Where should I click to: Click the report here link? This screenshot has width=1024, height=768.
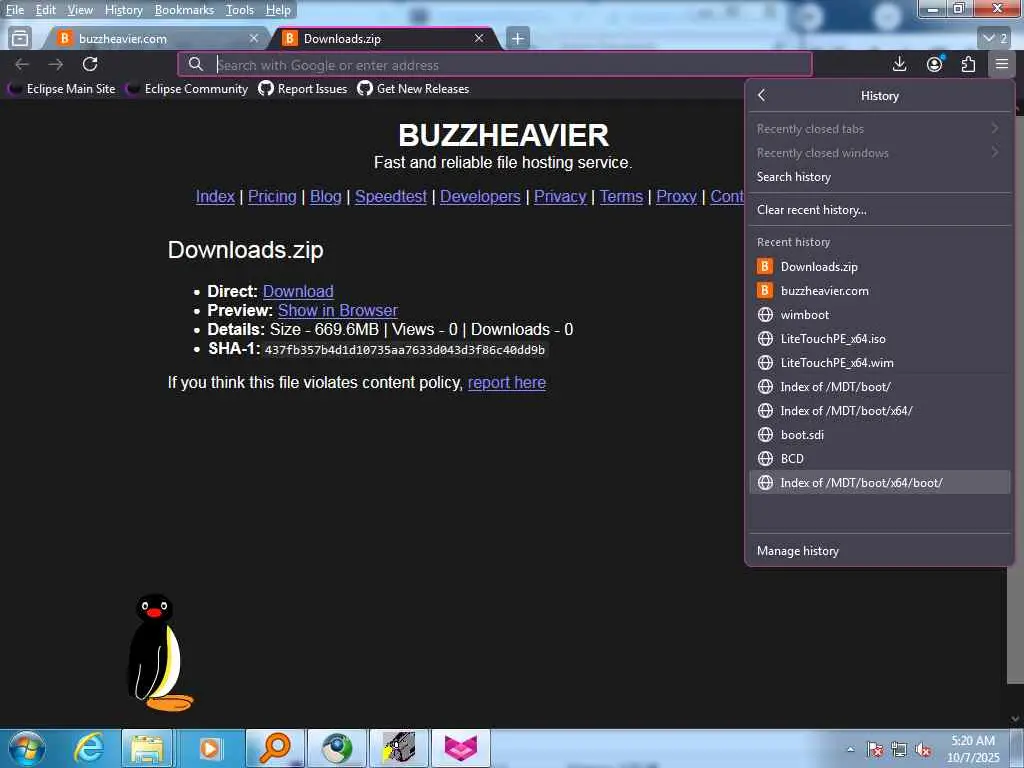click(507, 383)
